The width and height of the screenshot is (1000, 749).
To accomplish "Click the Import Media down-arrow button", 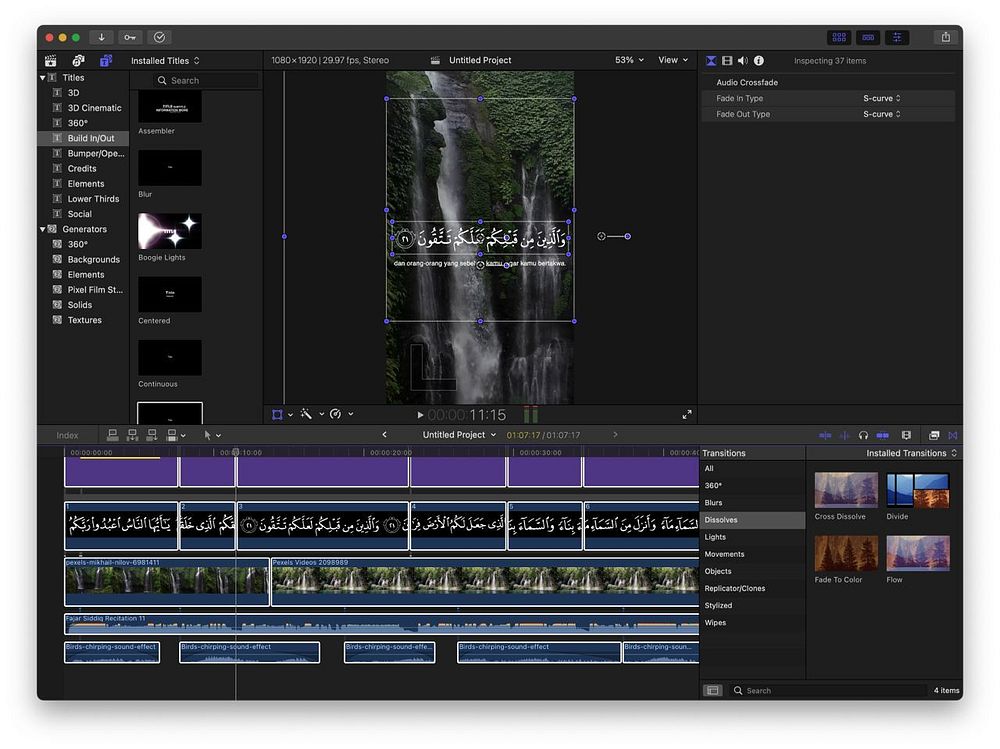I will pyautogui.click(x=101, y=37).
